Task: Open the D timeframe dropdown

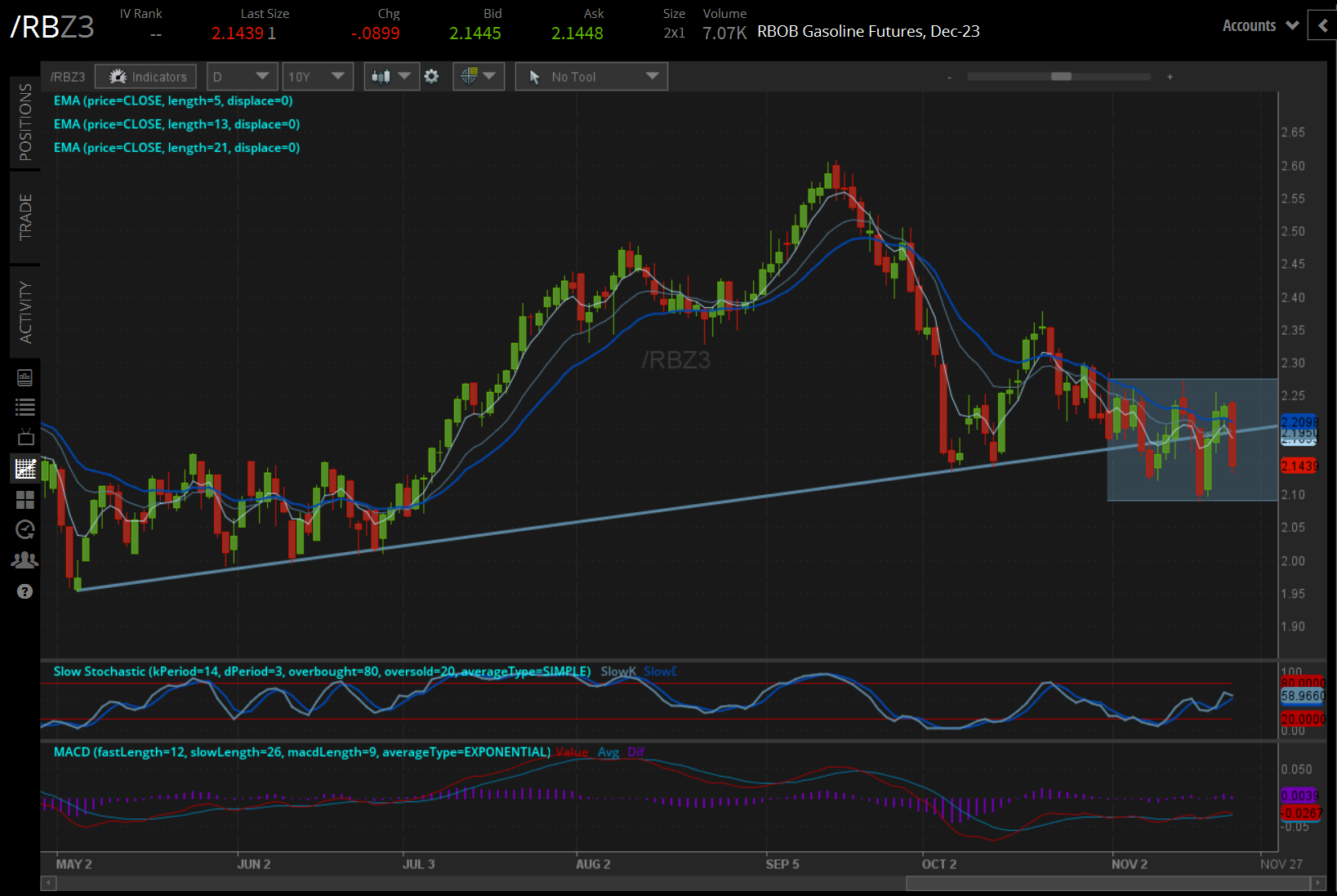Action: (242, 76)
